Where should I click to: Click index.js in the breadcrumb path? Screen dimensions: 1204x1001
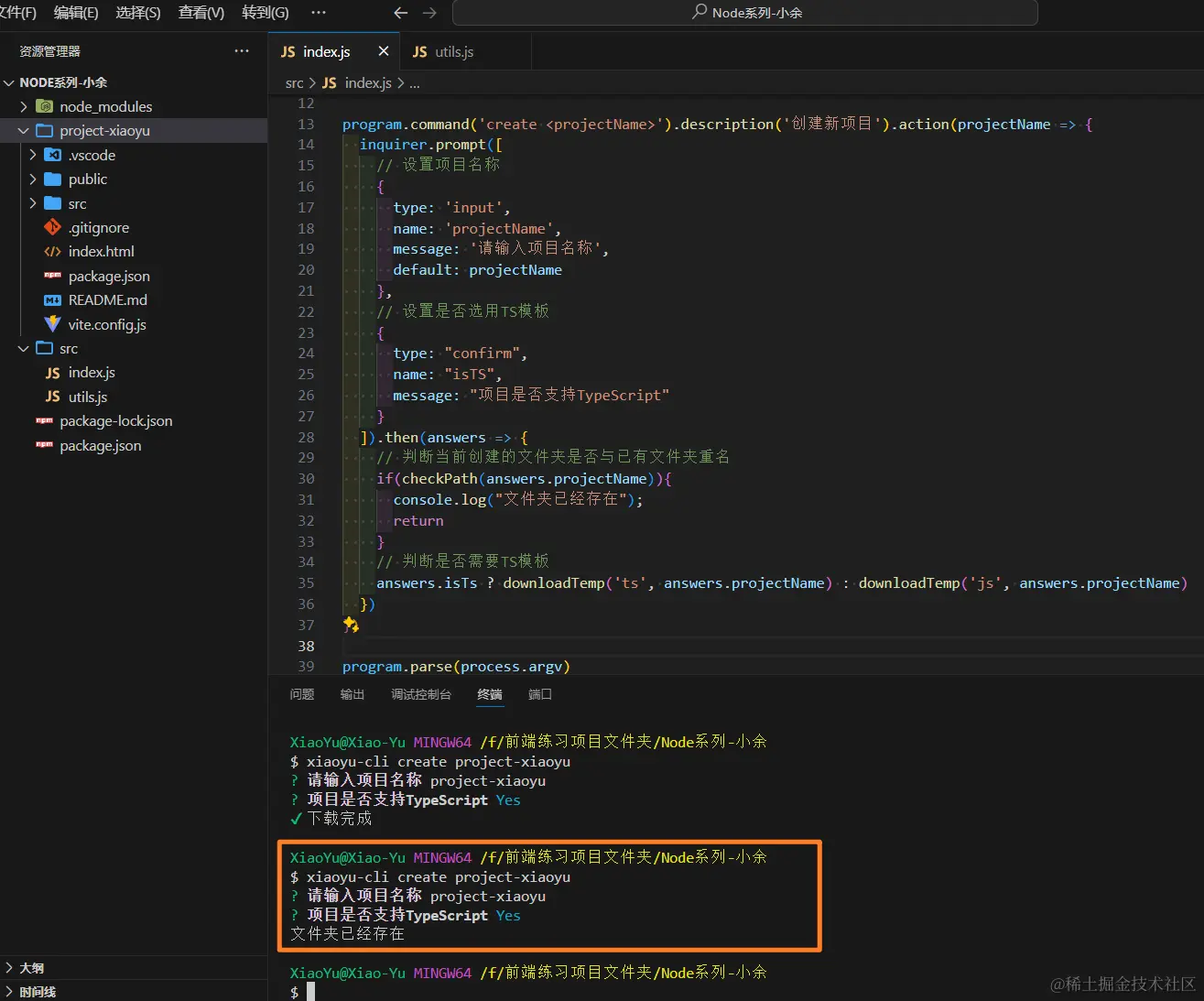[x=368, y=83]
